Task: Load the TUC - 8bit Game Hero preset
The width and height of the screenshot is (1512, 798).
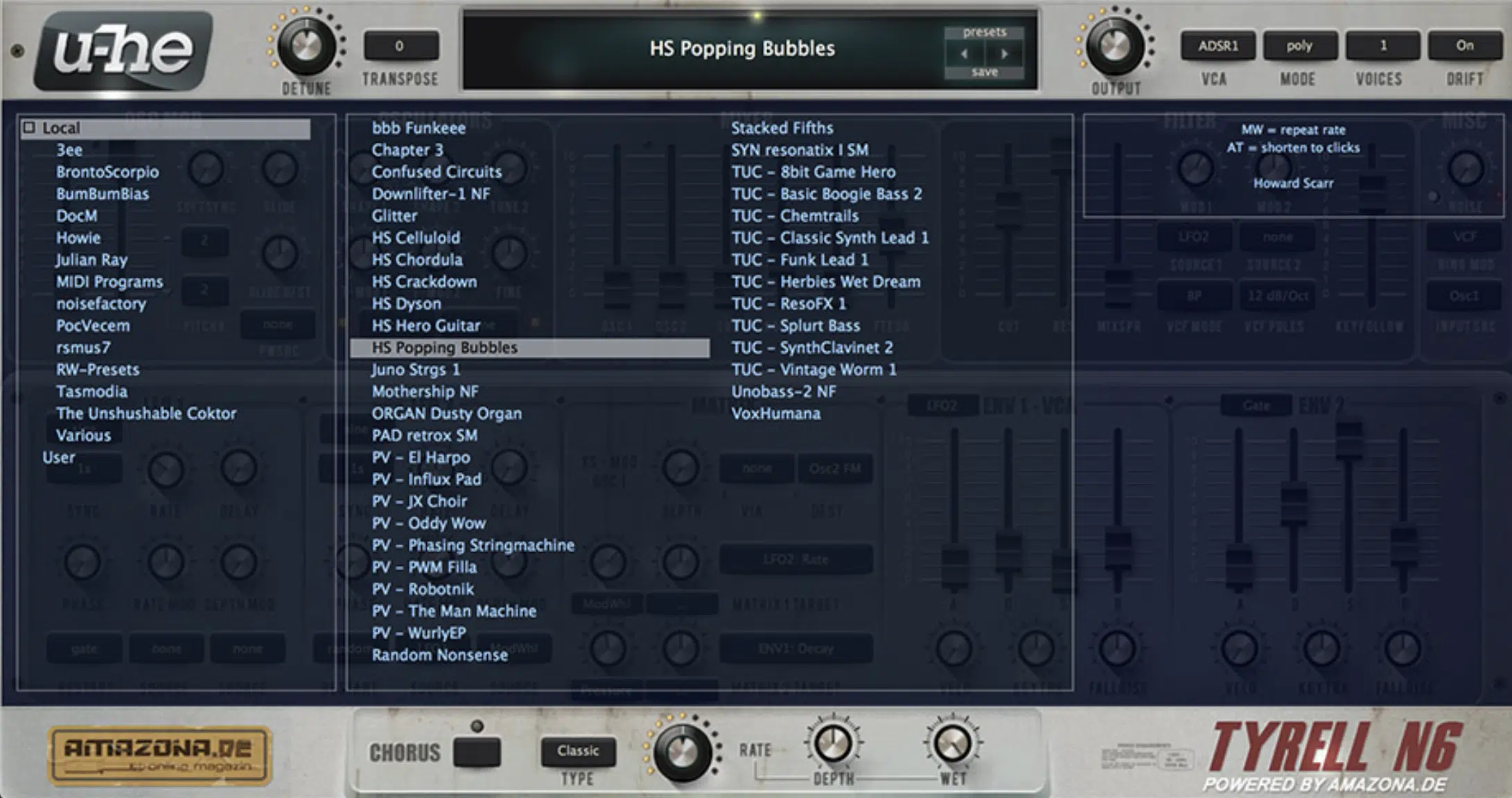Action: click(x=814, y=172)
